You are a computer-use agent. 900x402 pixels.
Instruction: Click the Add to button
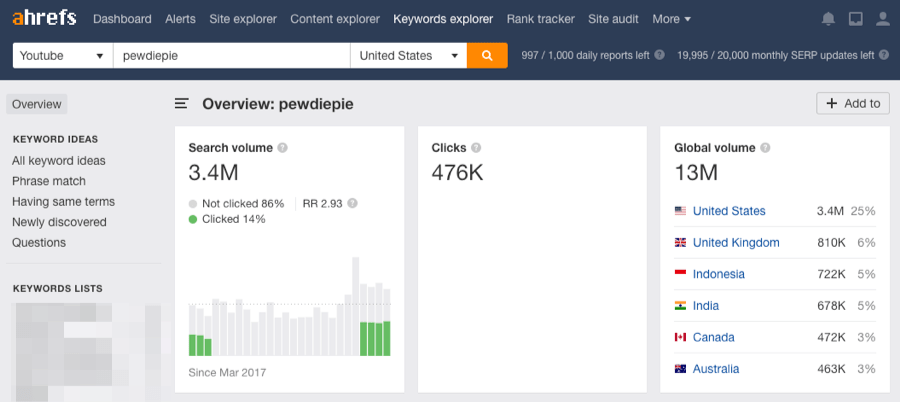(853, 103)
